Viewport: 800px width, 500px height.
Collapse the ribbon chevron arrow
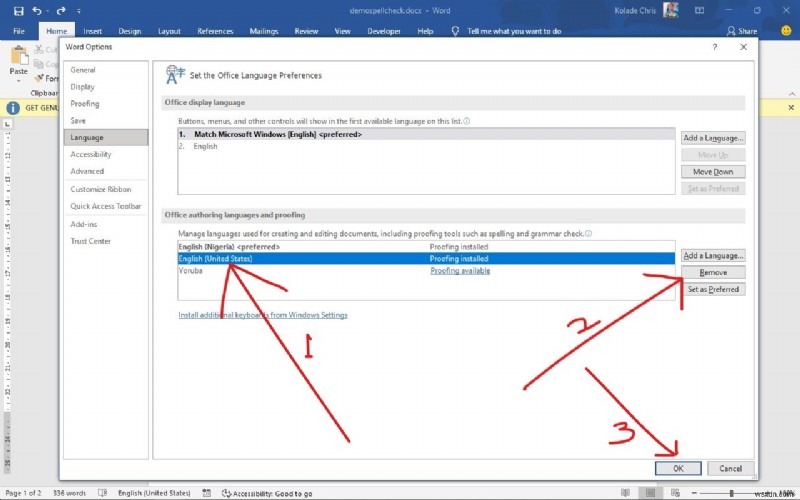(x=791, y=94)
